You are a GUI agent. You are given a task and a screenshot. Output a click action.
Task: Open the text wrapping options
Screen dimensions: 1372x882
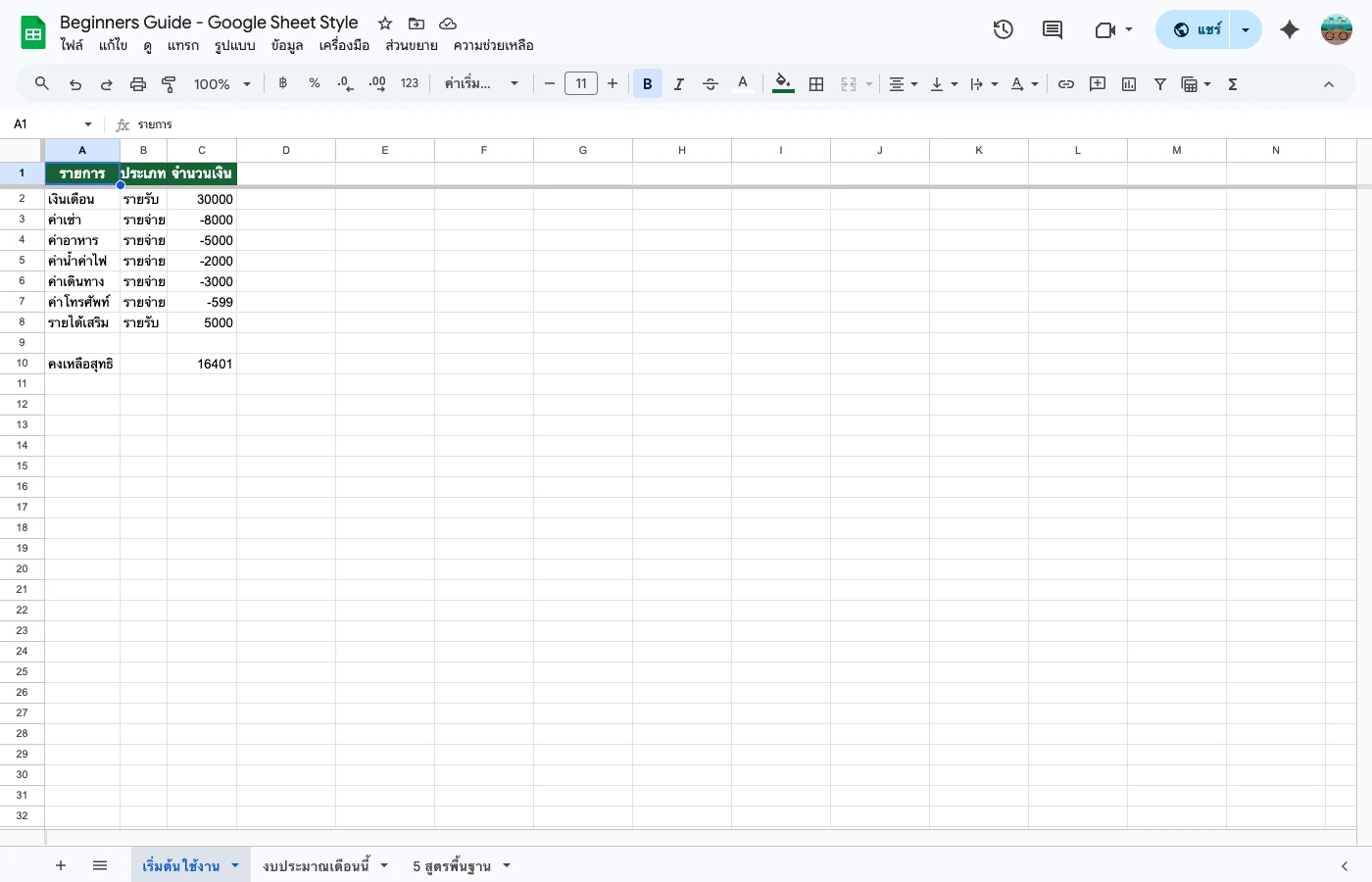tap(981, 83)
